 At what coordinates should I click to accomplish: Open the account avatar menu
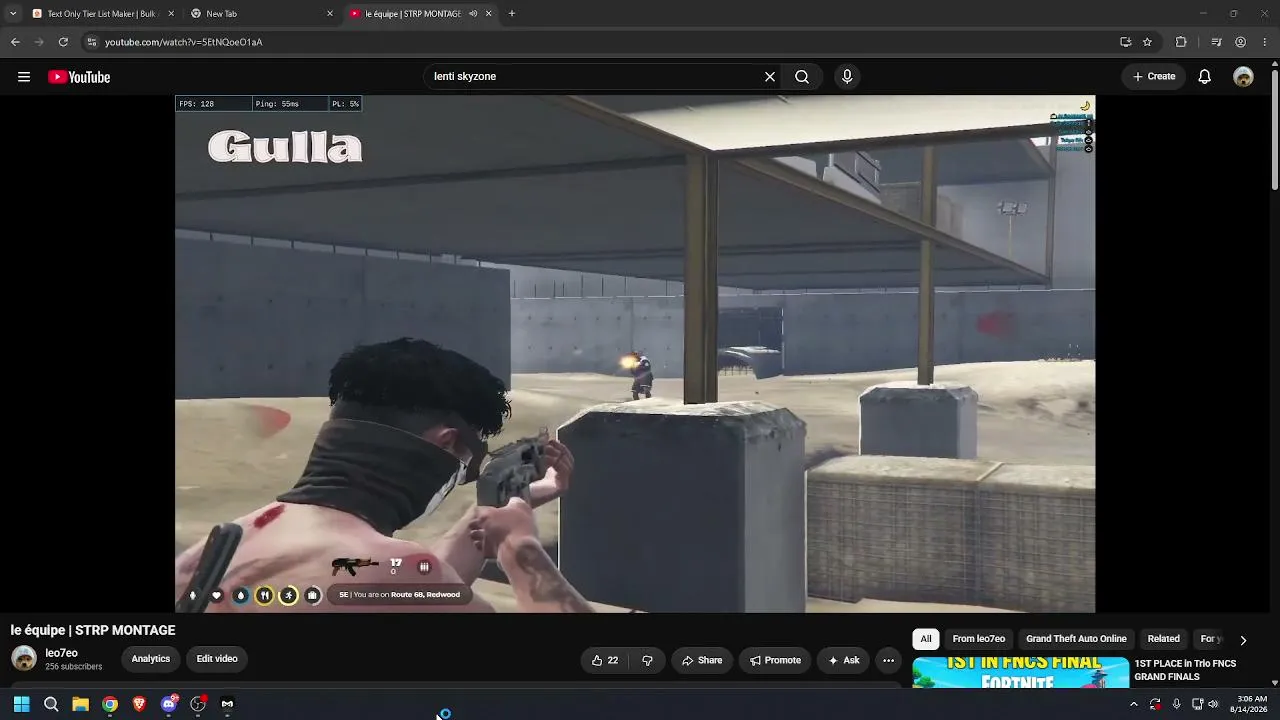[1243, 77]
